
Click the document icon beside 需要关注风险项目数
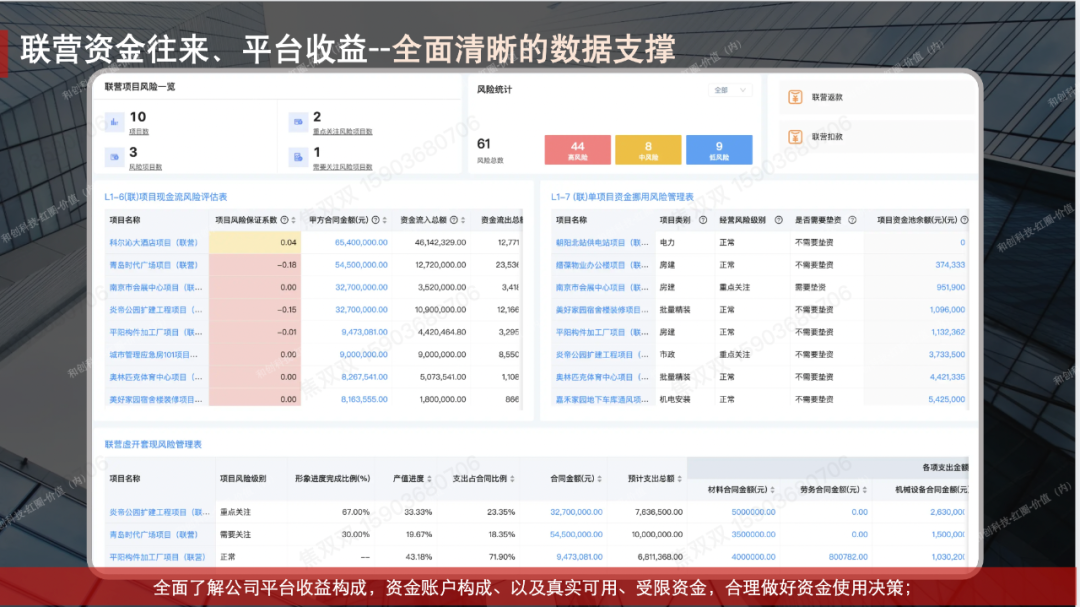click(297, 157)
